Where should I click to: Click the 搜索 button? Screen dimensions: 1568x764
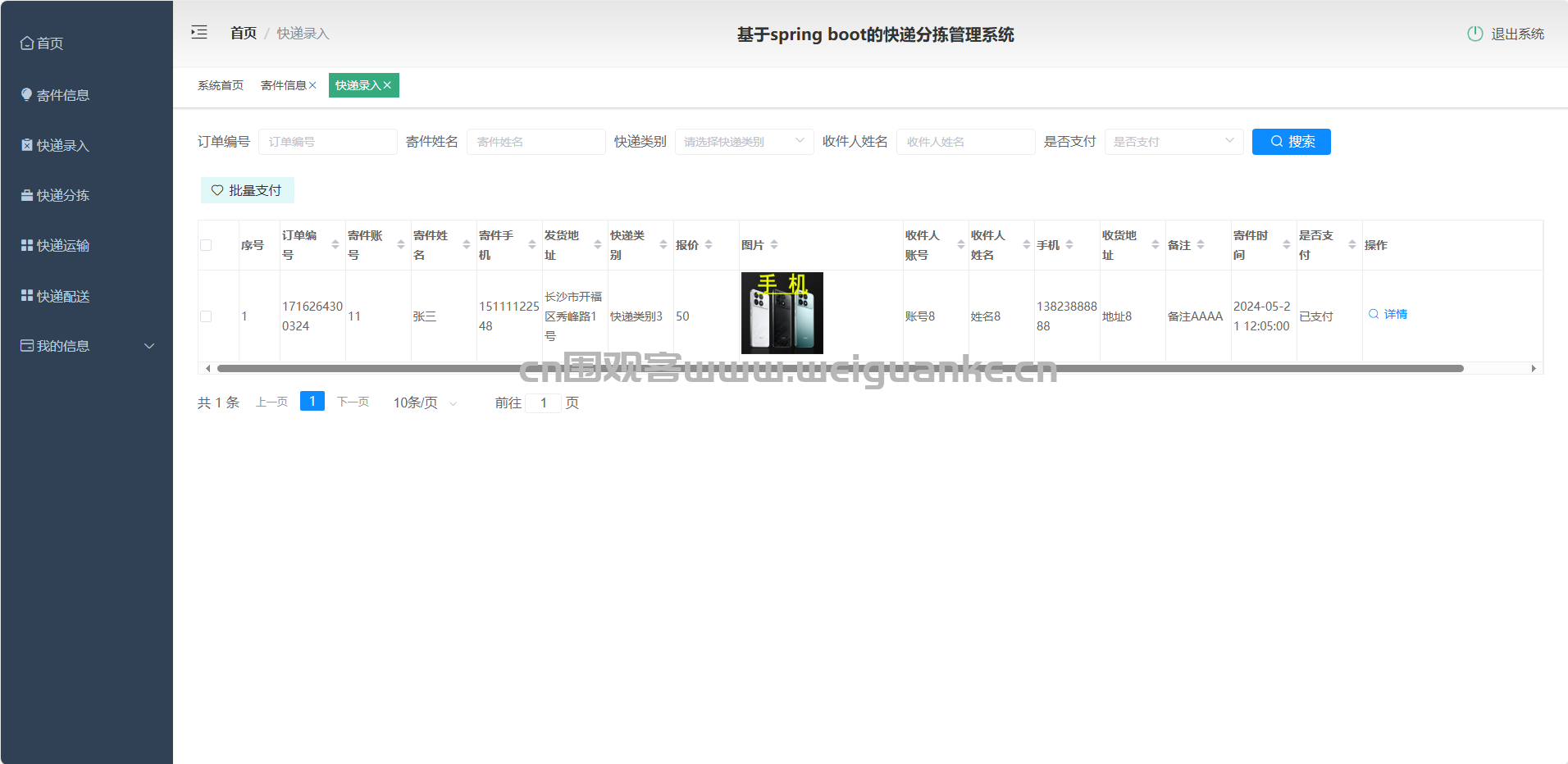1291,142
